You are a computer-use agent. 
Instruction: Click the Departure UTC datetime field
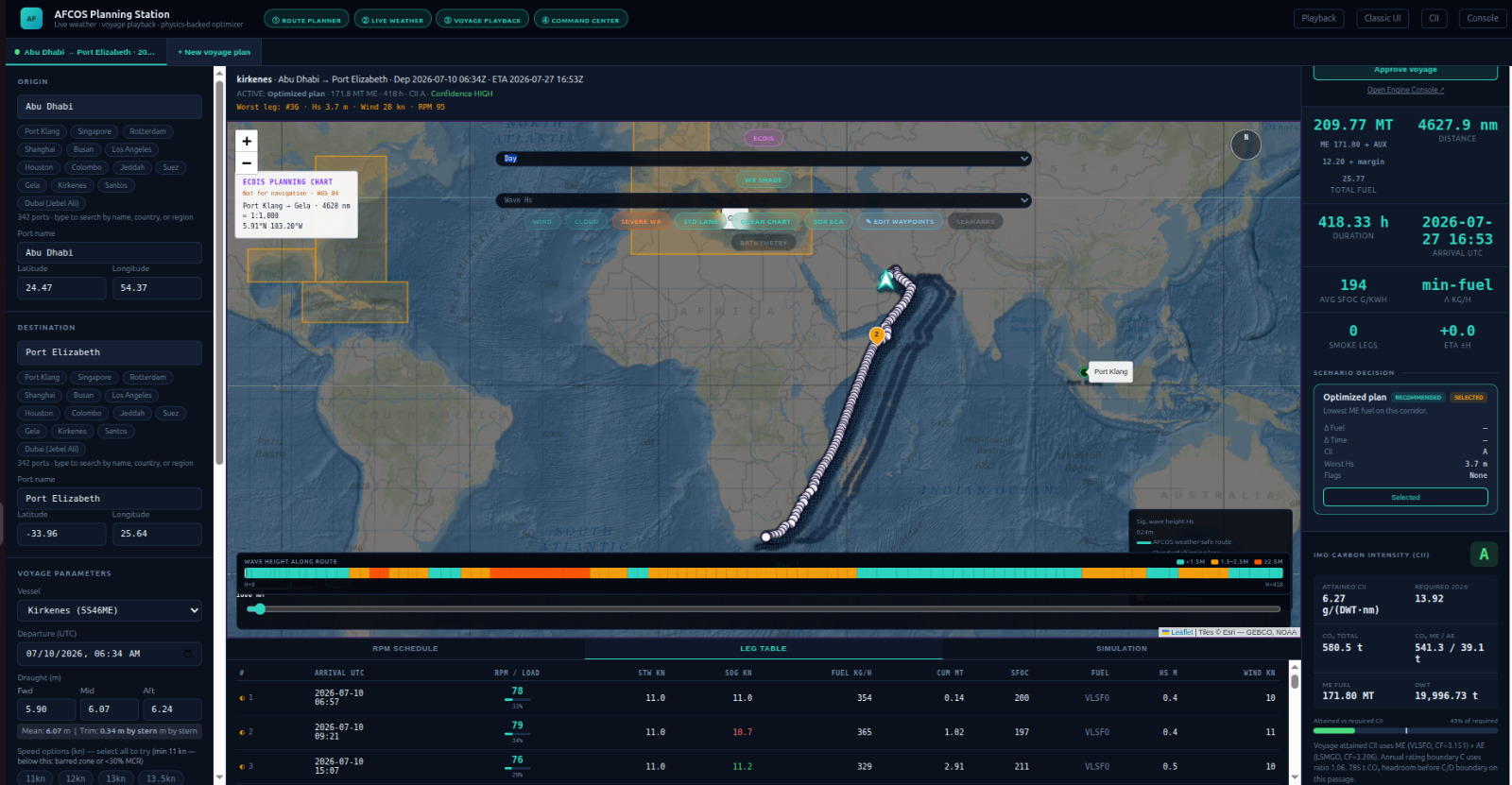(110, 654)
